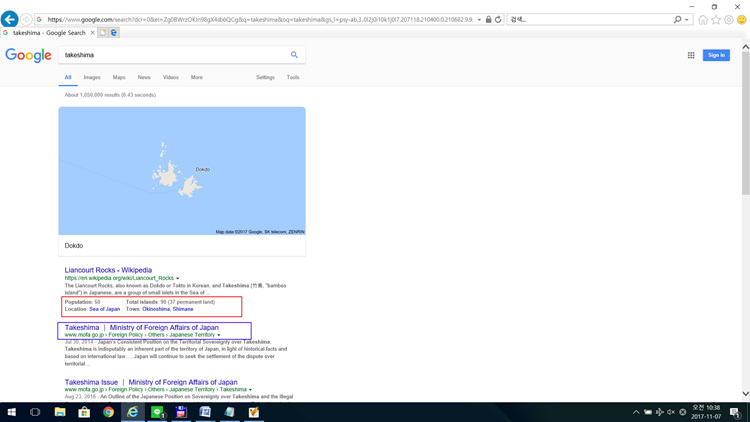Launch Google Chrome from the taskbar
This screenshot has width=750, height=422.
(109, 412)
